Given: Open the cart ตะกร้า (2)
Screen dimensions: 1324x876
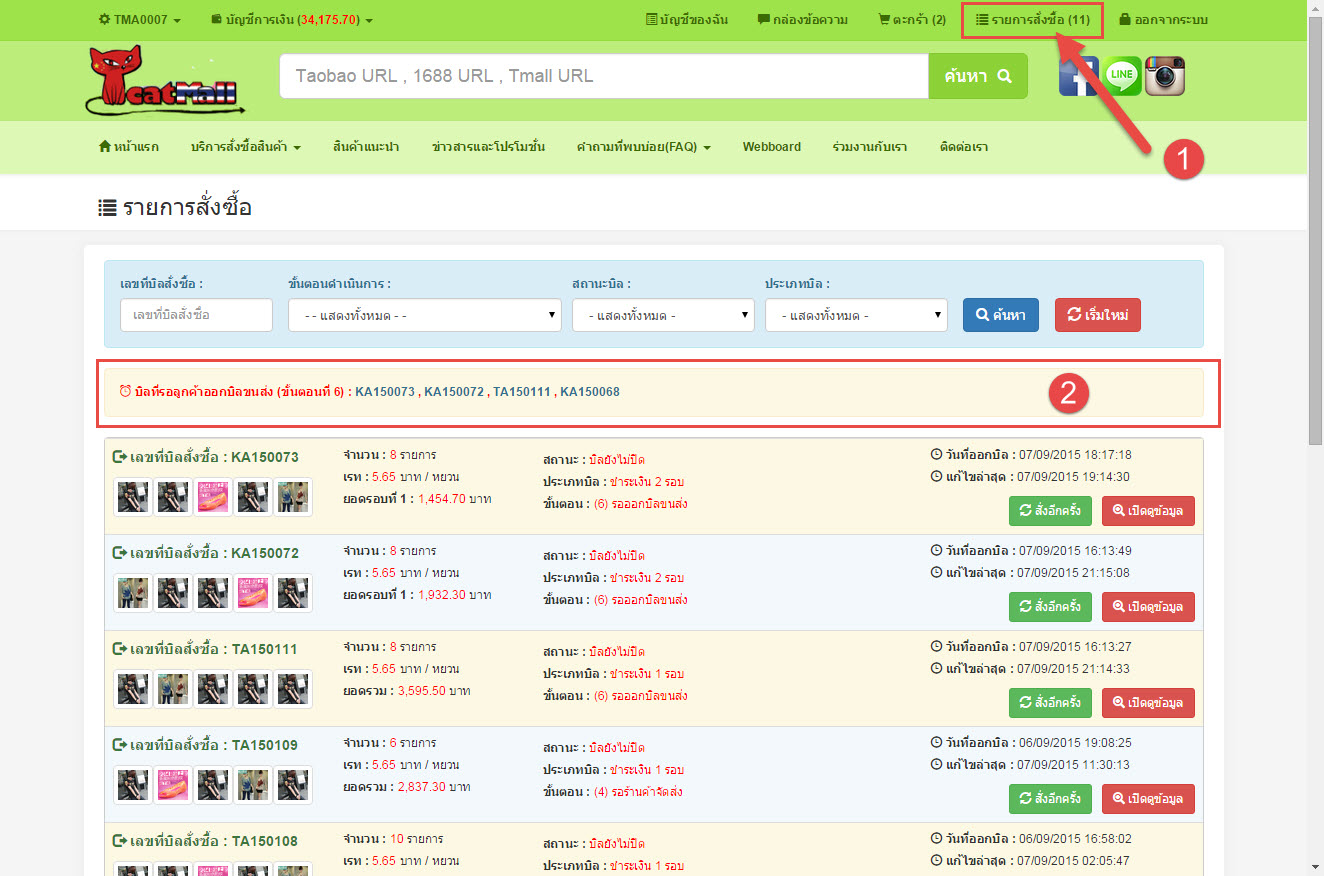Looking at the screenshot, I should pos(911,20).
